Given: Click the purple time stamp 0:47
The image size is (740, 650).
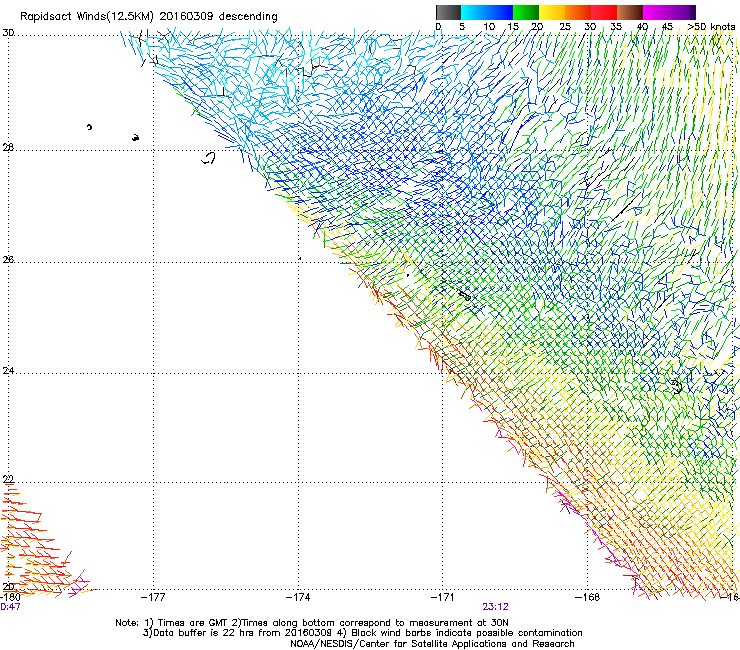Looking at the screenshot, I should tap(10, 607).
